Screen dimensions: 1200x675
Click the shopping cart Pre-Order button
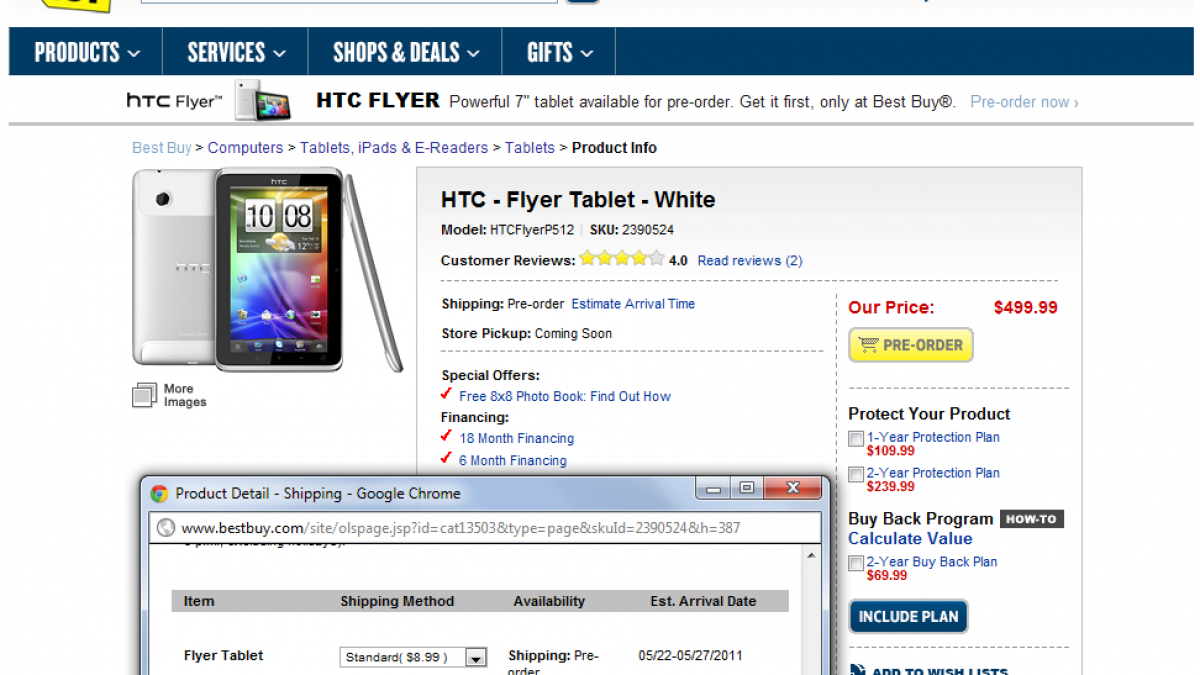(910, 345)
